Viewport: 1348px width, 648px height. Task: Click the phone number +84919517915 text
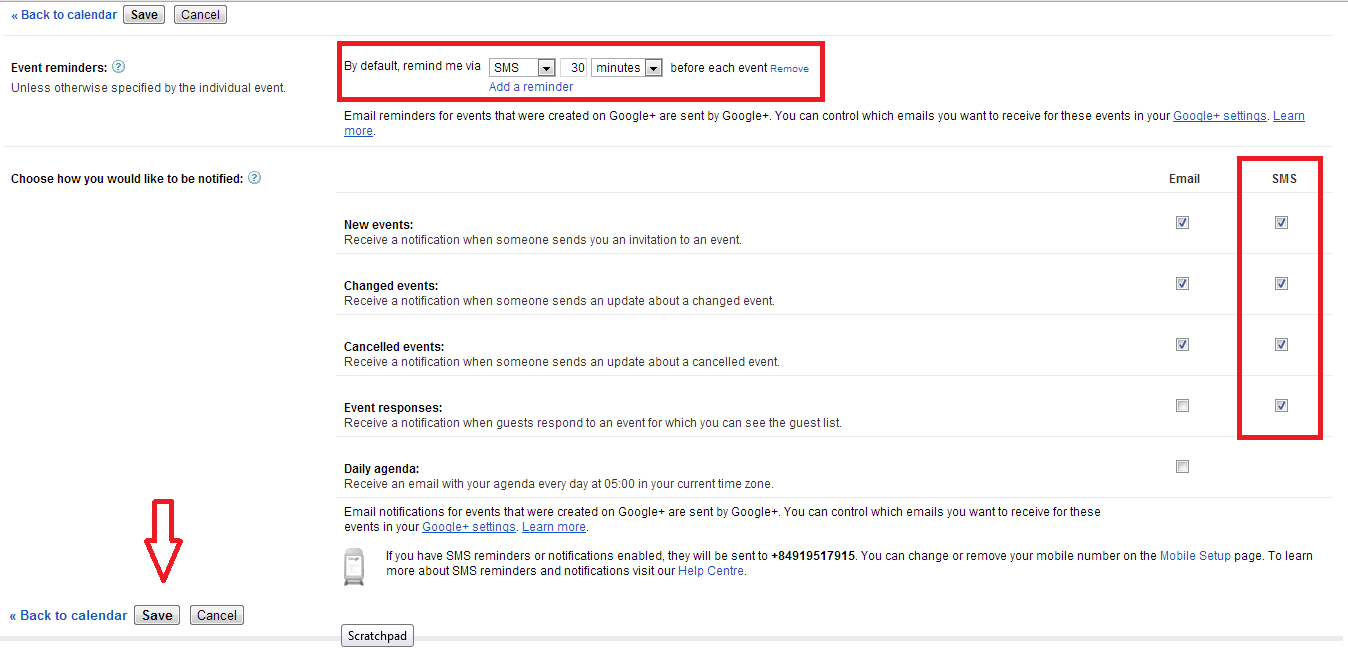coord(813,556)
